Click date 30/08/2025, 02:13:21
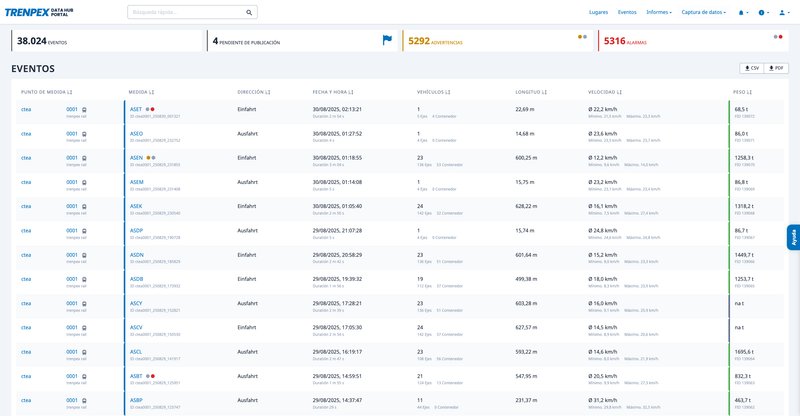800x416 pixels. [x=337, y=109]
